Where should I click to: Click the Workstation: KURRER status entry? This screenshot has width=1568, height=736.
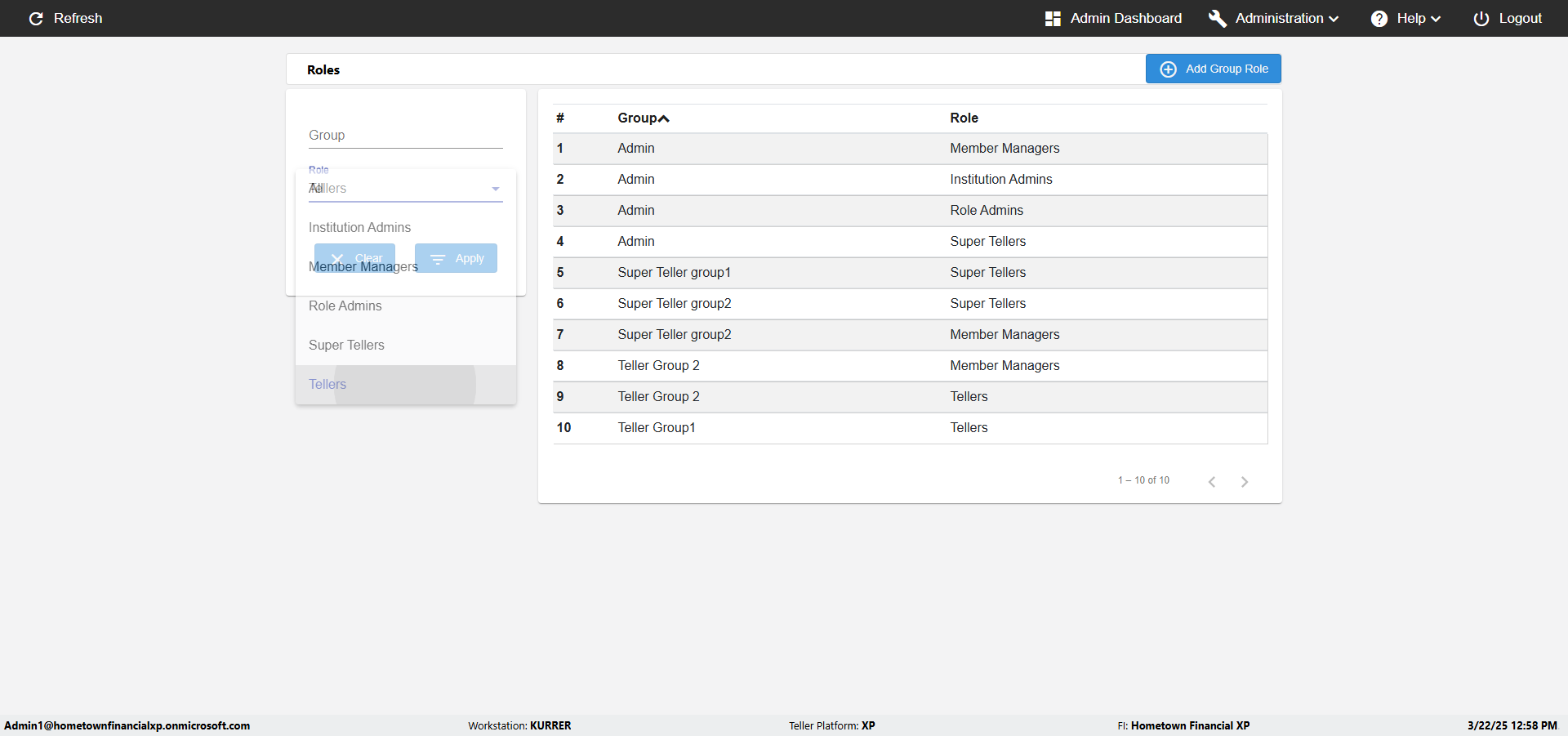(519, 725)
